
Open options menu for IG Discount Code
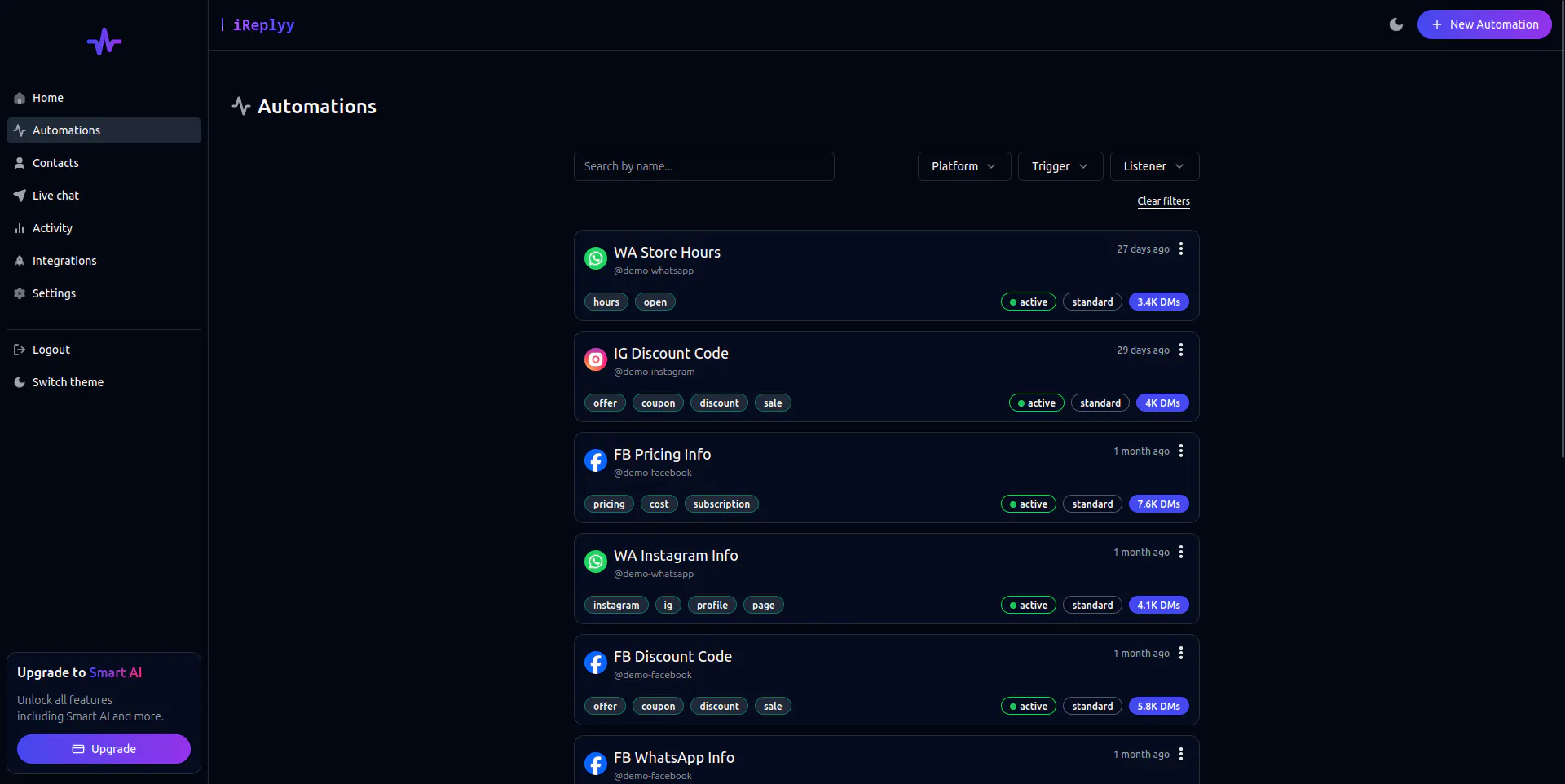(x=1181, y=350)
